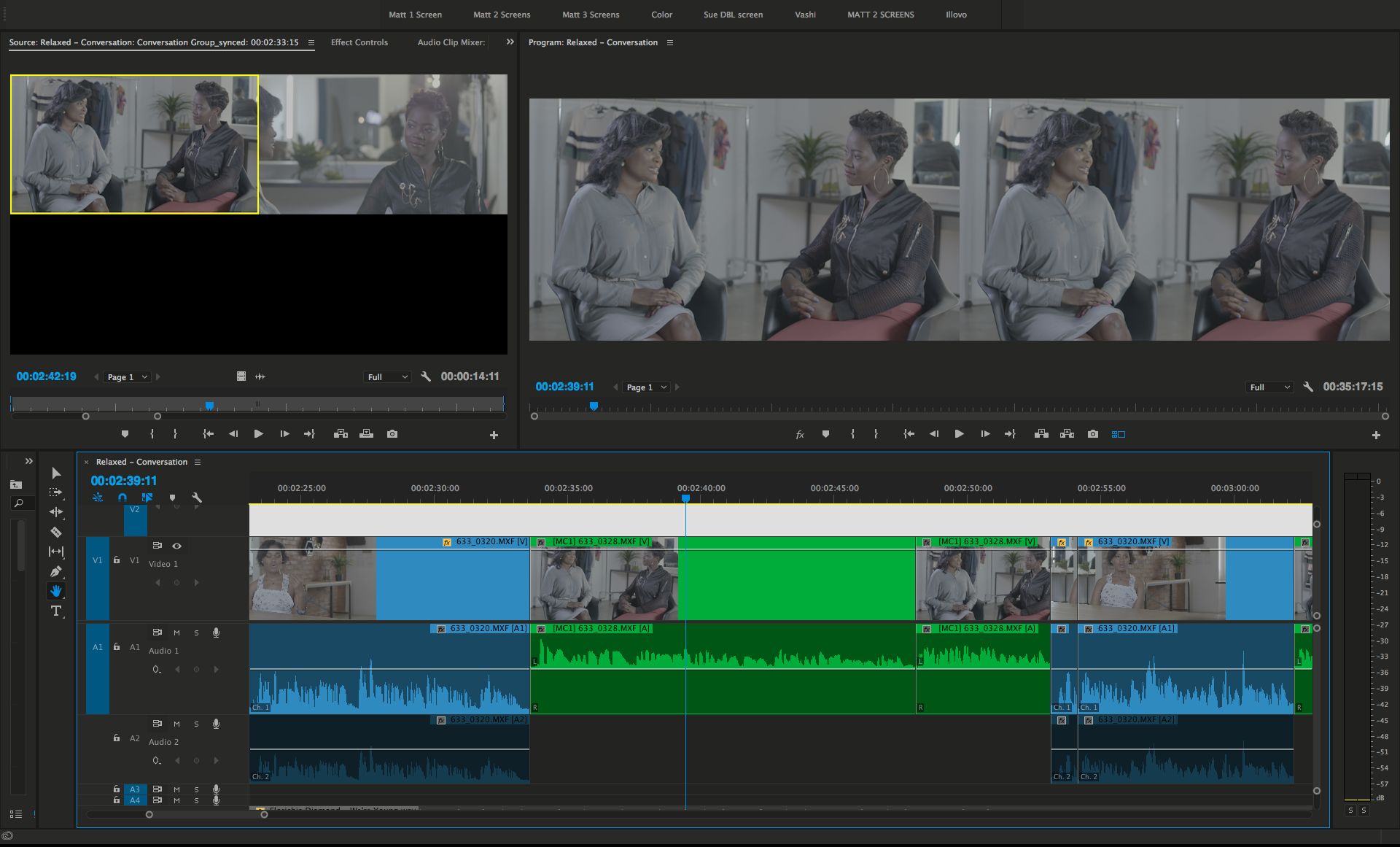Solo the Audio 2 track
The height and width of the screenshot is (847, 1400).
pyautogui.click(x=196, y=724)
